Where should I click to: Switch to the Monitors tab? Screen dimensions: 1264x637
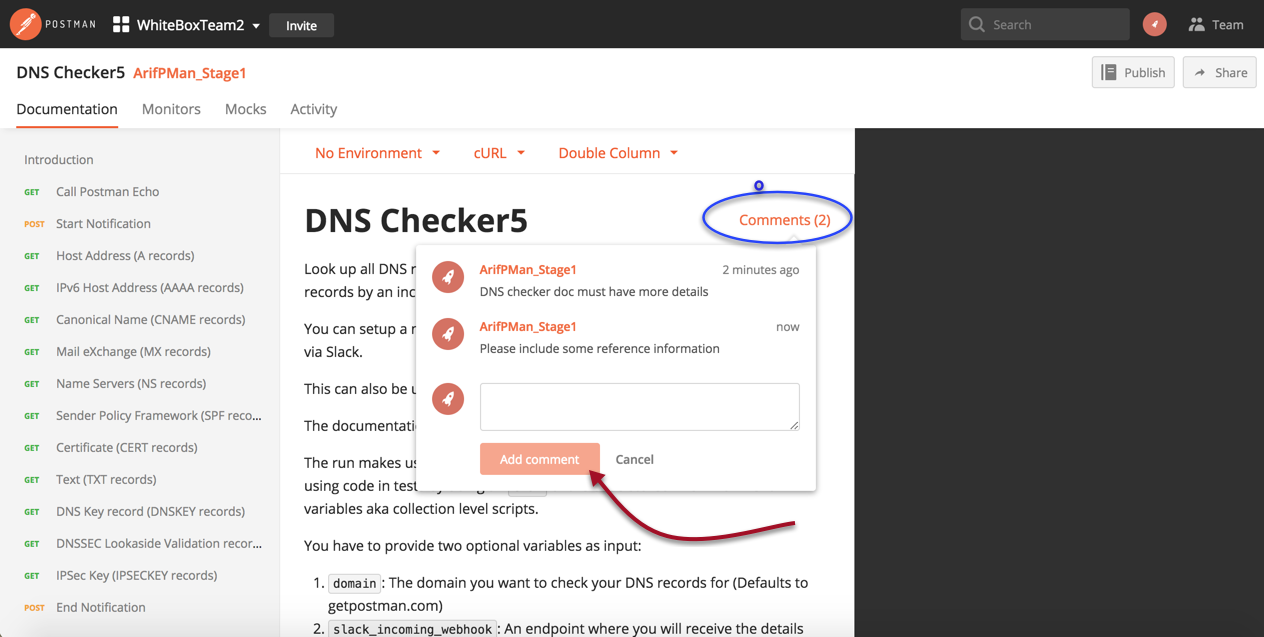(171, 109)
